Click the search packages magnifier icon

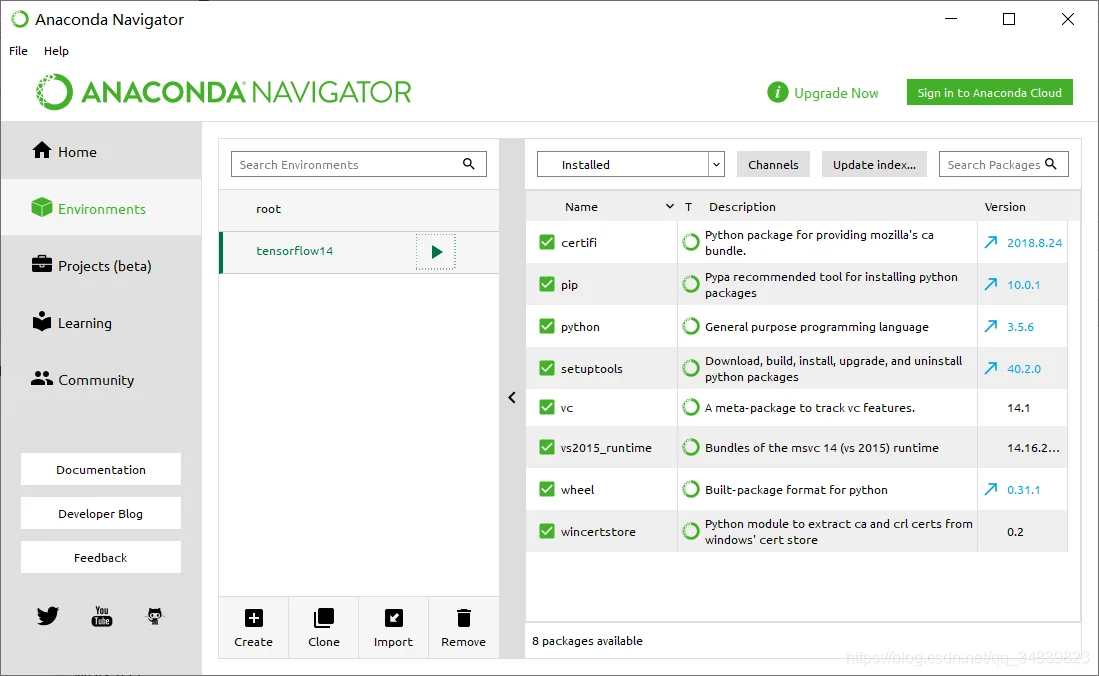point(1051,163)
